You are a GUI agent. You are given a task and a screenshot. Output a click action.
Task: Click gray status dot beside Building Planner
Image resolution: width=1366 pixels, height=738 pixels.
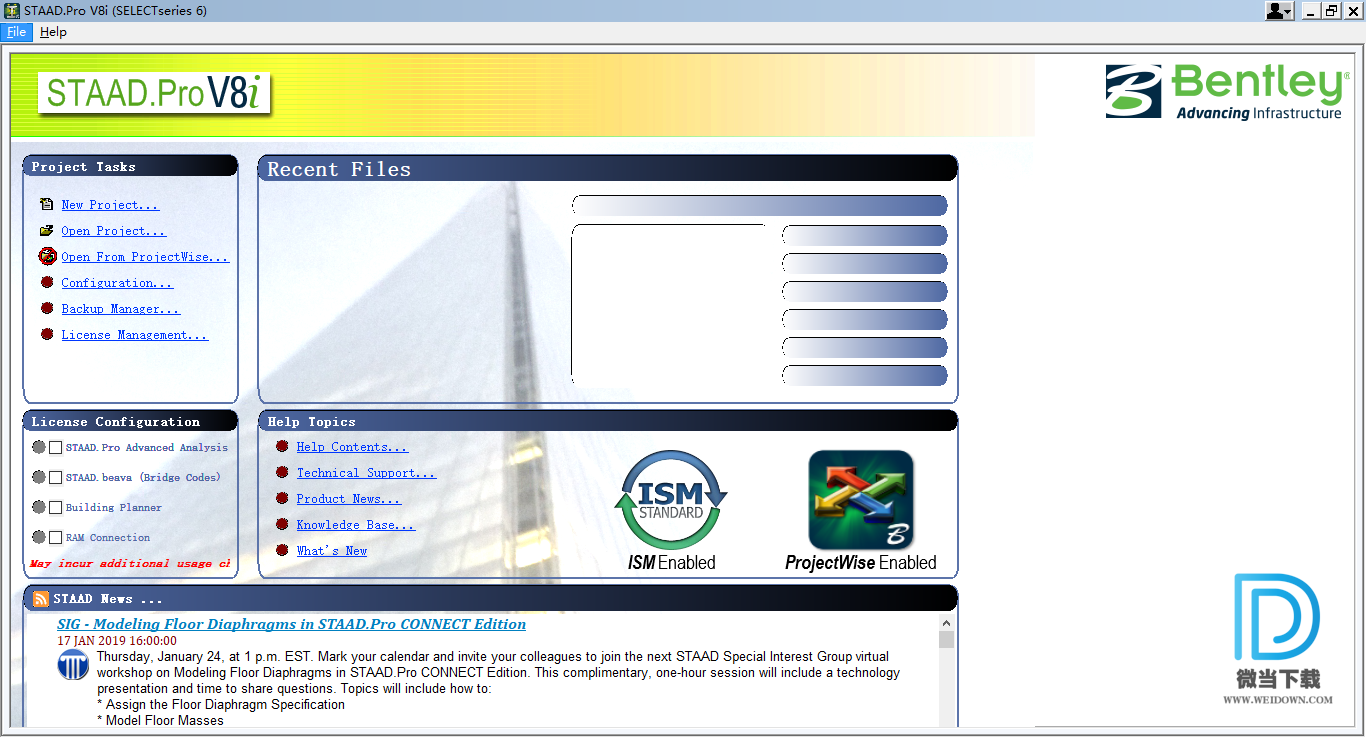(x=39, y=507)
